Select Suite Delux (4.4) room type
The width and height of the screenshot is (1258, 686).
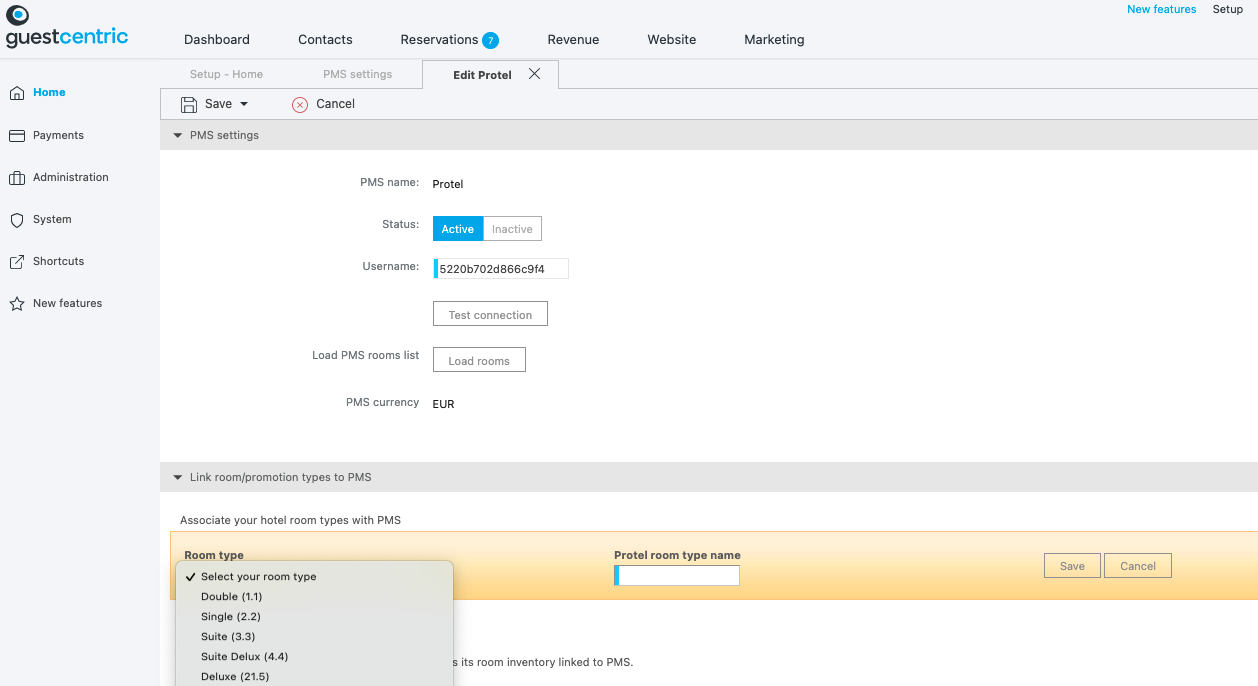[x=314, y=657]
